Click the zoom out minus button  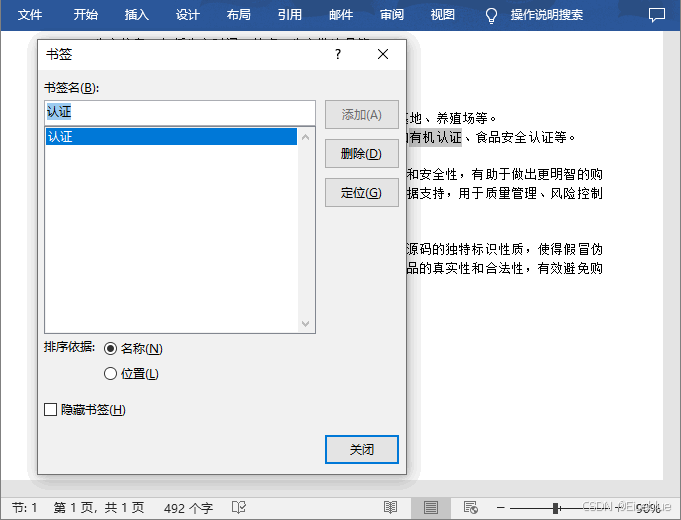click(500, 507)
